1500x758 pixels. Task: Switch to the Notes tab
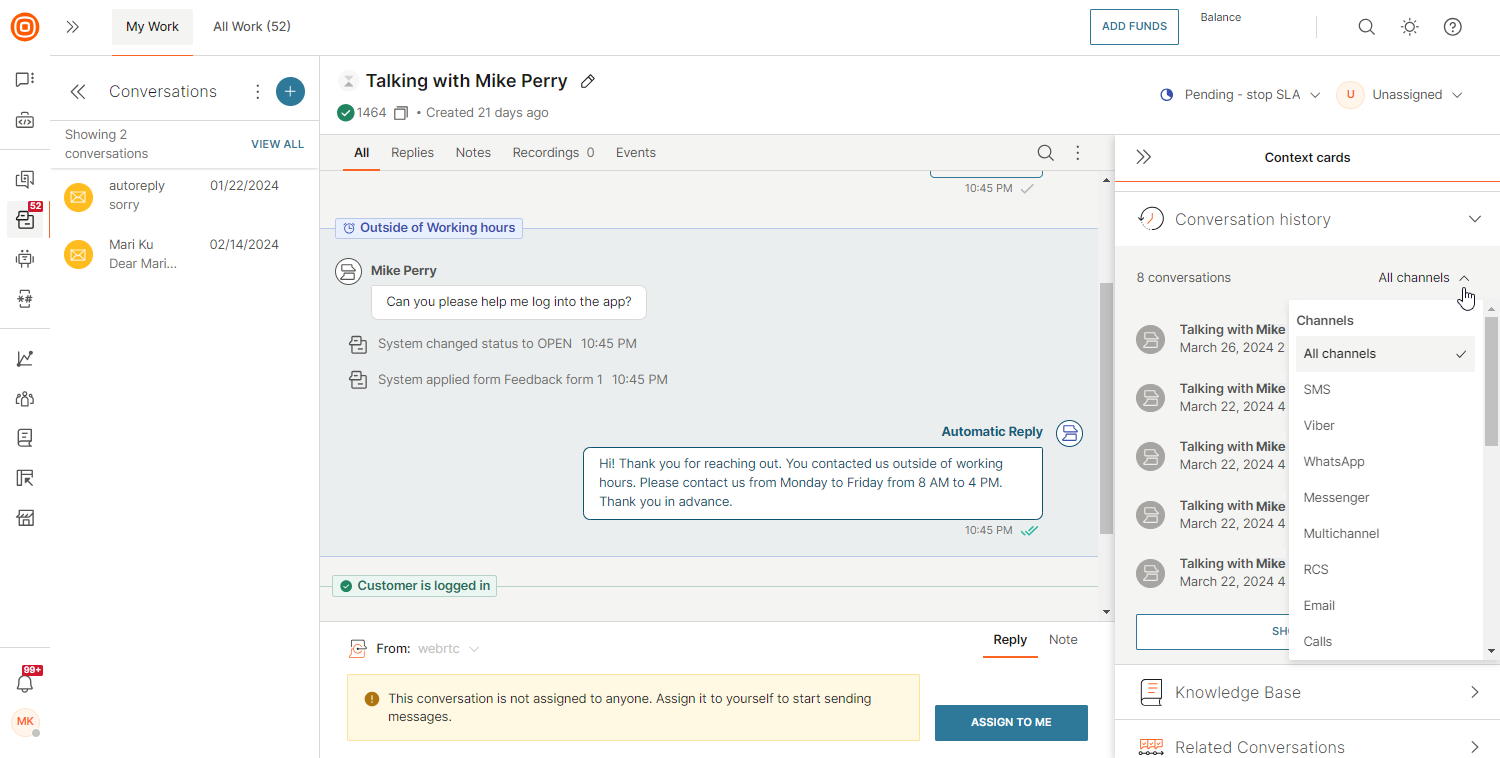click(x=473, y=153)
